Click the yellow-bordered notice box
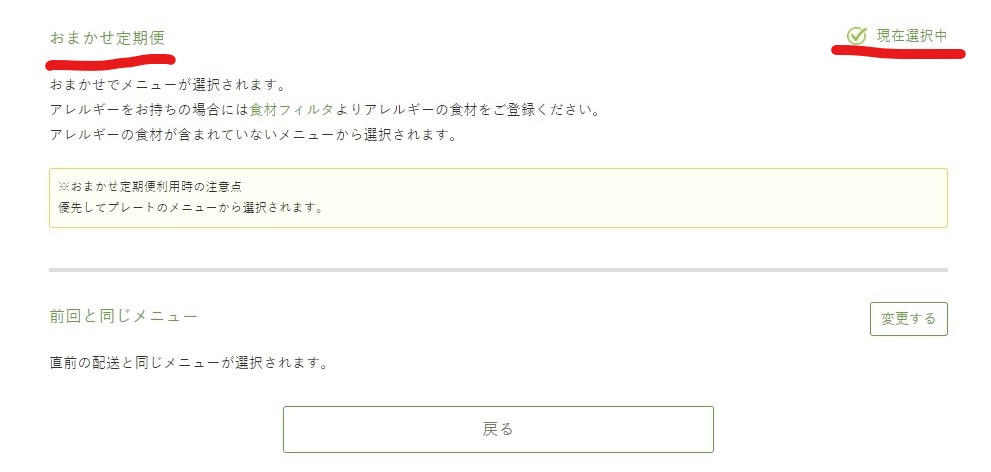 click(498, 198)
